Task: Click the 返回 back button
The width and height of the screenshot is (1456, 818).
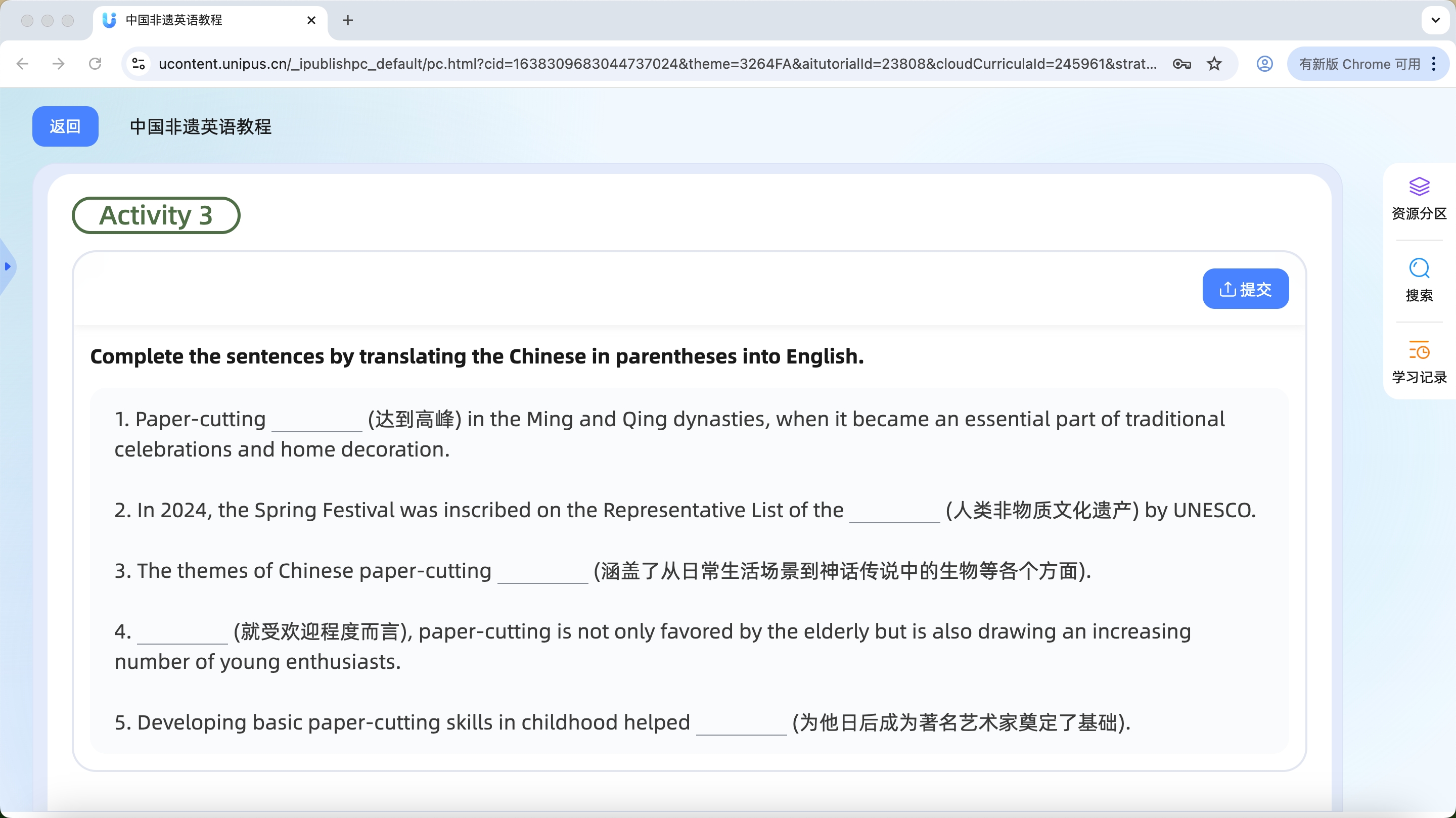Action: point(65,126)
